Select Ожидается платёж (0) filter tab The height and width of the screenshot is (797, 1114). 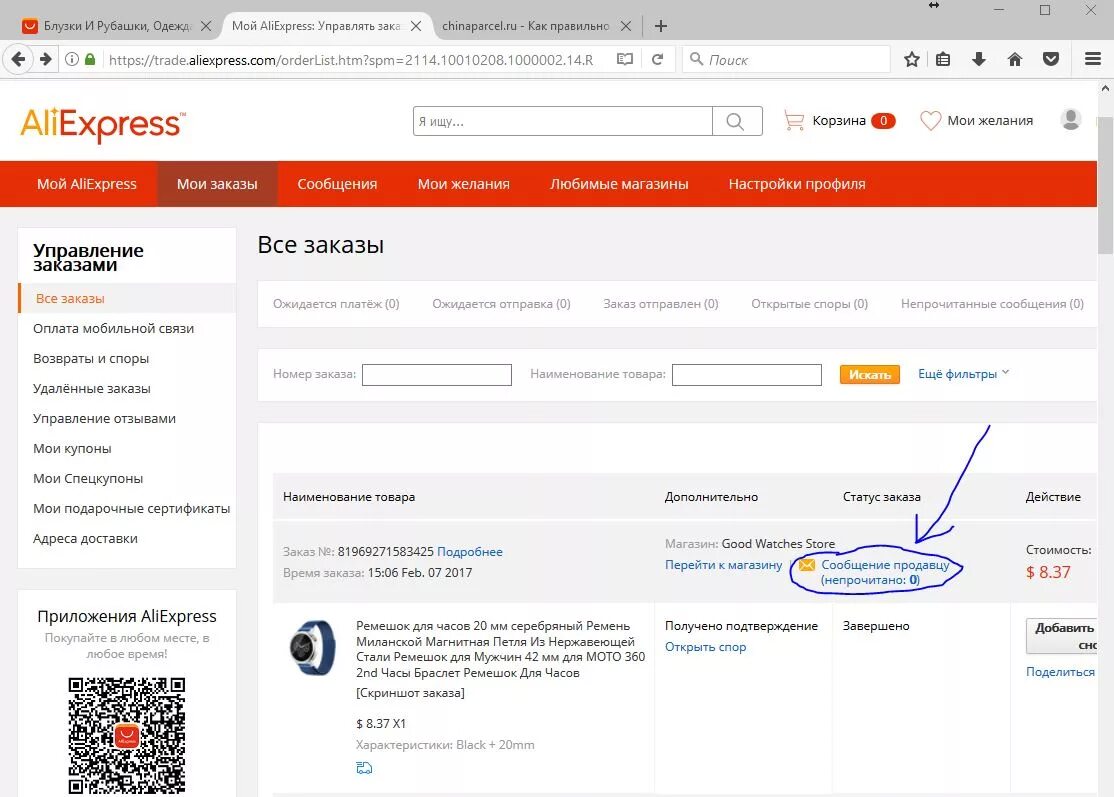point(336,304)
